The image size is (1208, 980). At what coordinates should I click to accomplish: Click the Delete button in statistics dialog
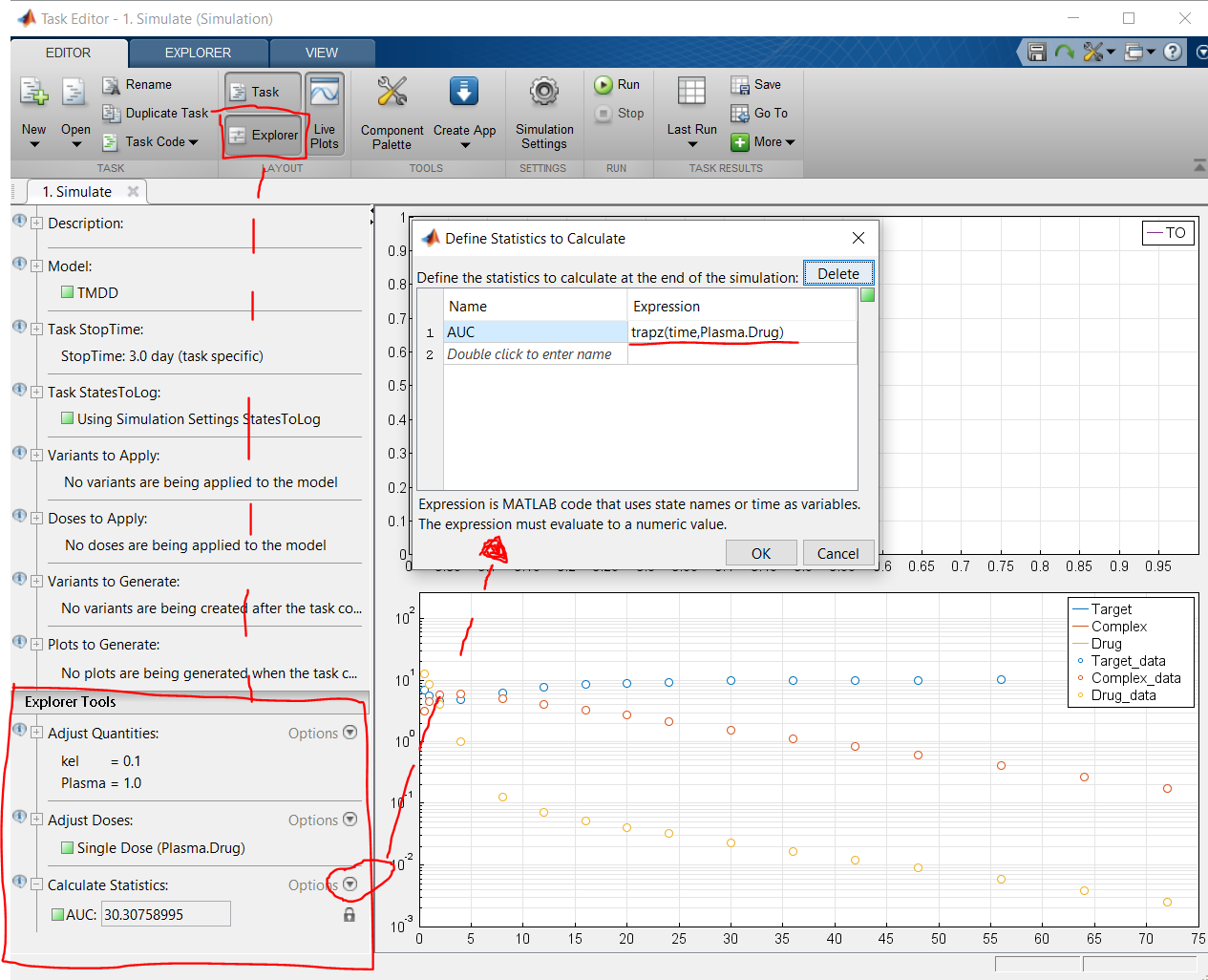point(837,274)
